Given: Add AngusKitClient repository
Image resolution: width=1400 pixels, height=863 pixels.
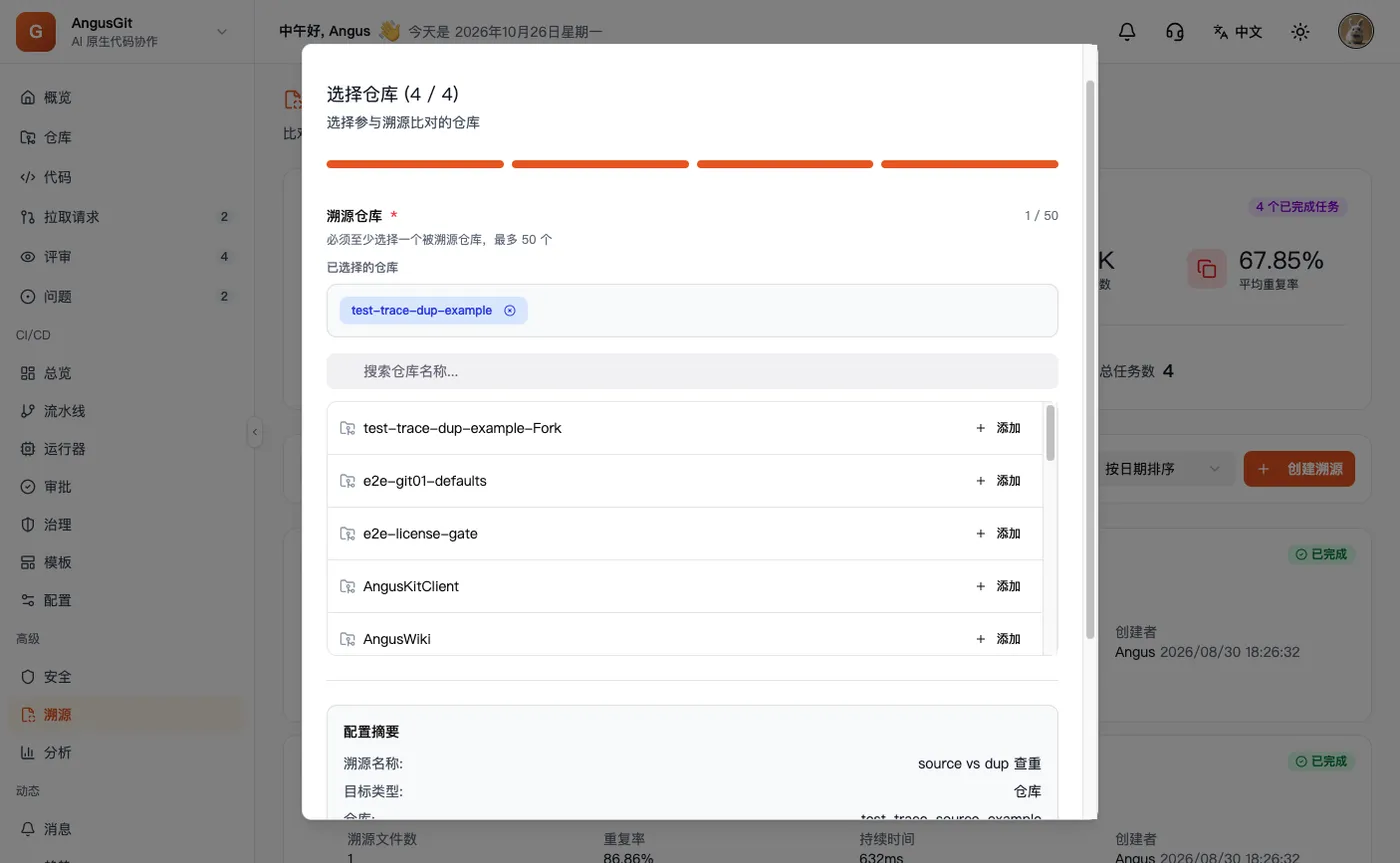Looking at the screenshot, I should tap(998, 586).
